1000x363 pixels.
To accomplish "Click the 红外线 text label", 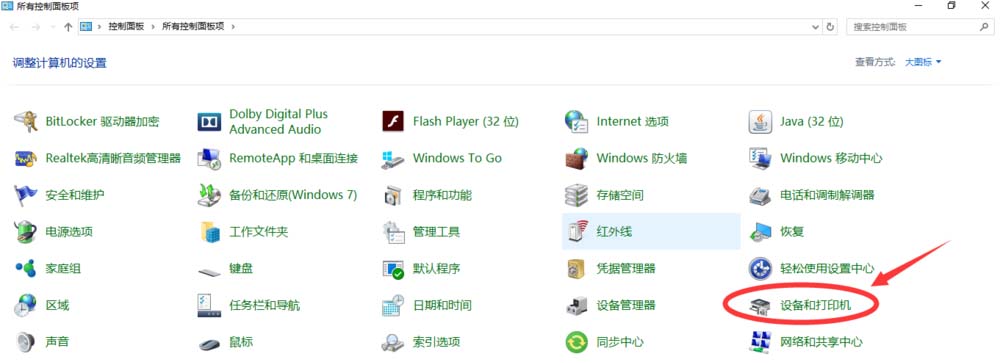I will 614,232.
